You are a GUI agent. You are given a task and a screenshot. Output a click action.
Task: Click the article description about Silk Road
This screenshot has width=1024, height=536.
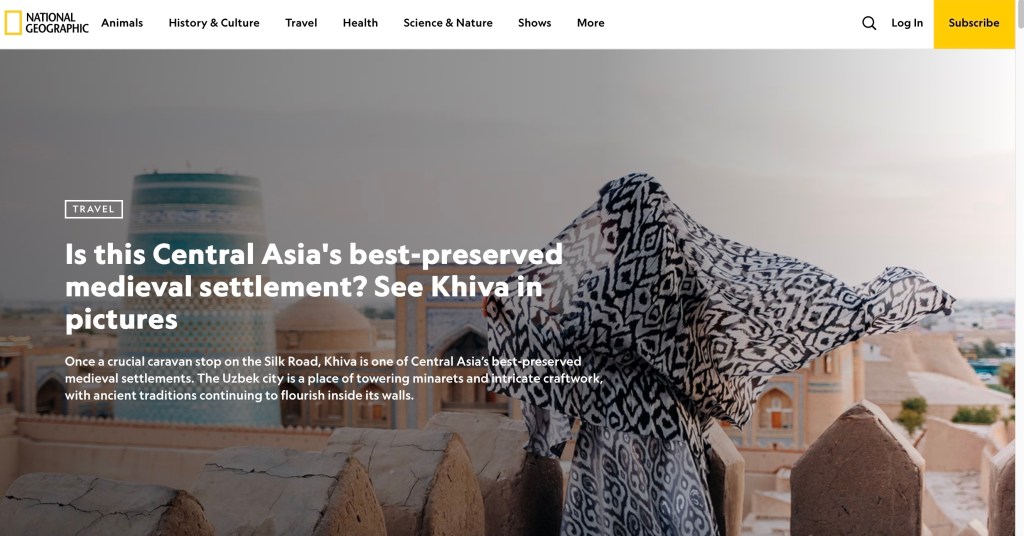point(333,378)
